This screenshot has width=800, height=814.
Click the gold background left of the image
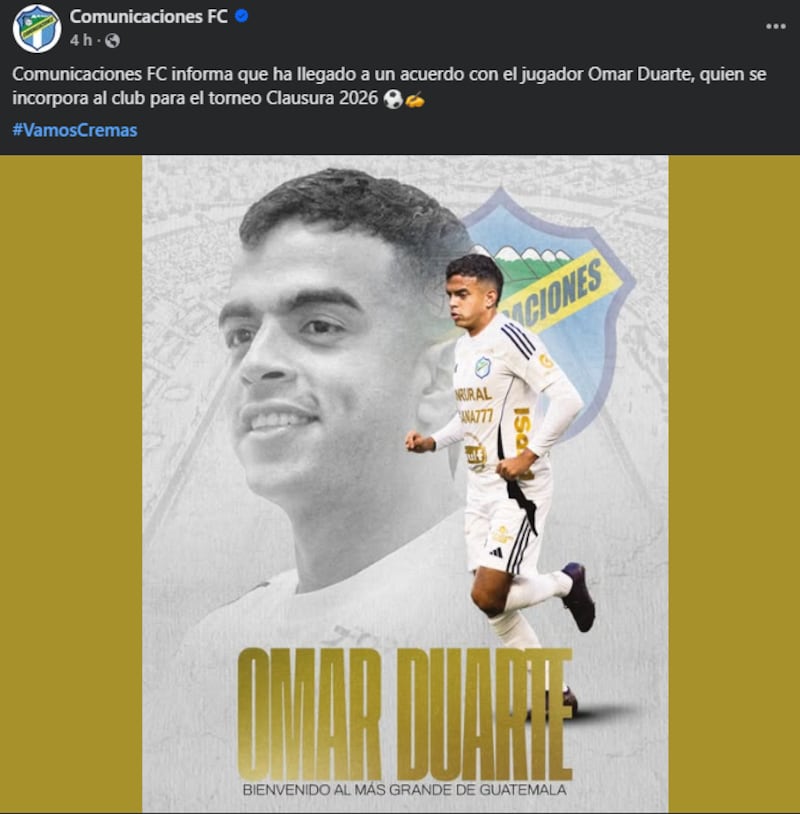pos(71,484)
